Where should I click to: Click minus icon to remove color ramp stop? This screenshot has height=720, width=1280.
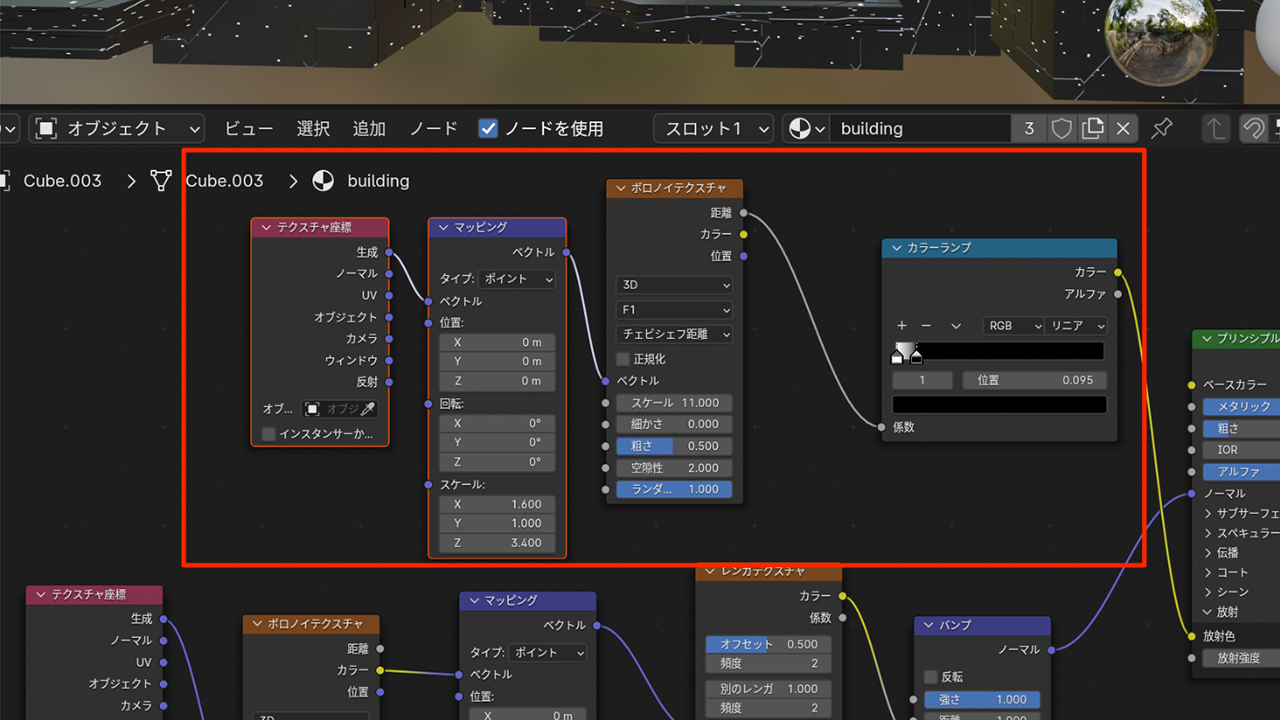[x=926, y=326]
